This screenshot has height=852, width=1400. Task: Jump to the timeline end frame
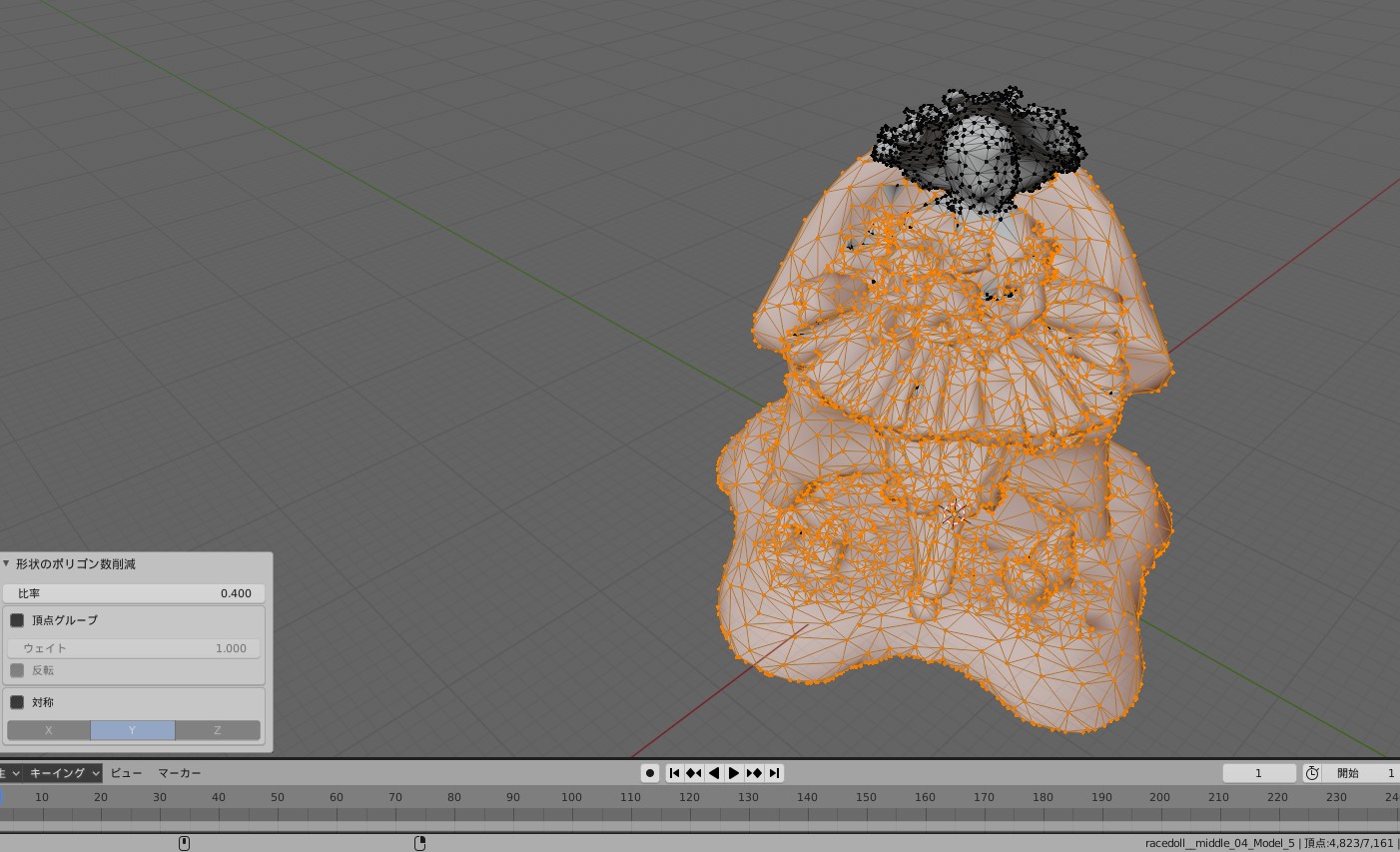(774, 773)
